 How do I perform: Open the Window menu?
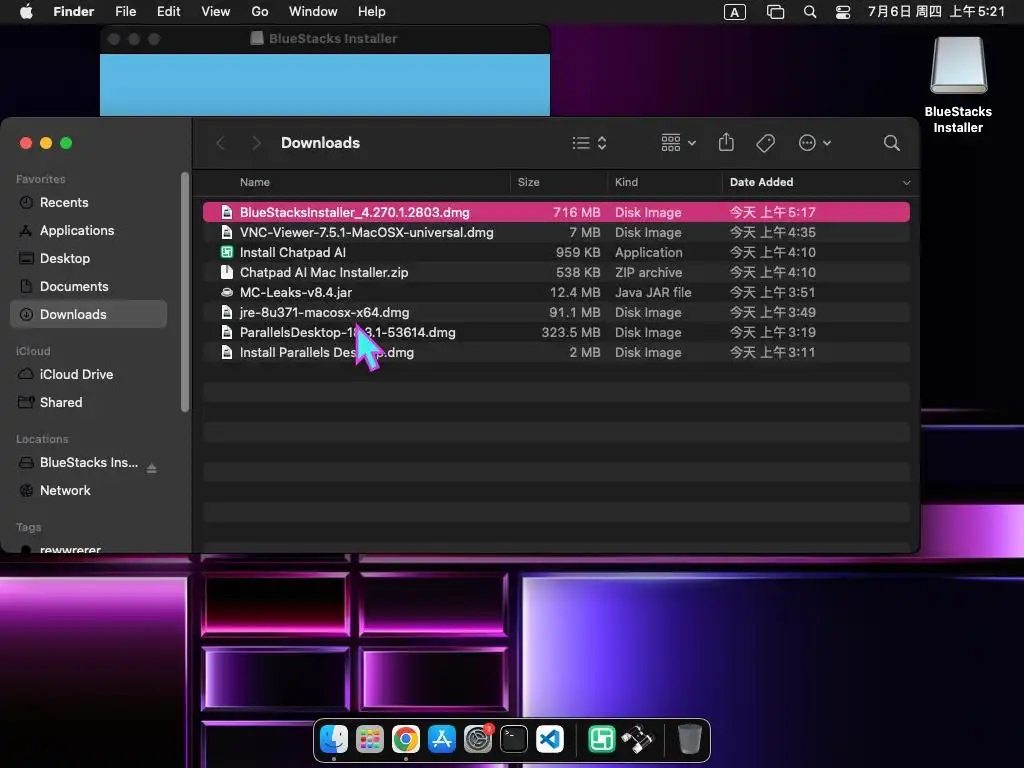[x=313, y=12]
